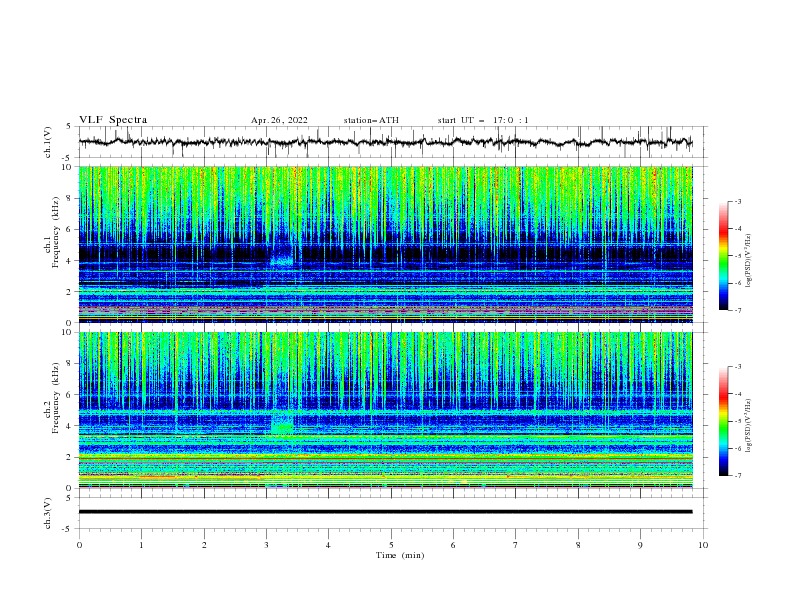Click the 'ch.3(V)' axis label
This screenshot has height=612, width=792.
click(x=48, y=513)
